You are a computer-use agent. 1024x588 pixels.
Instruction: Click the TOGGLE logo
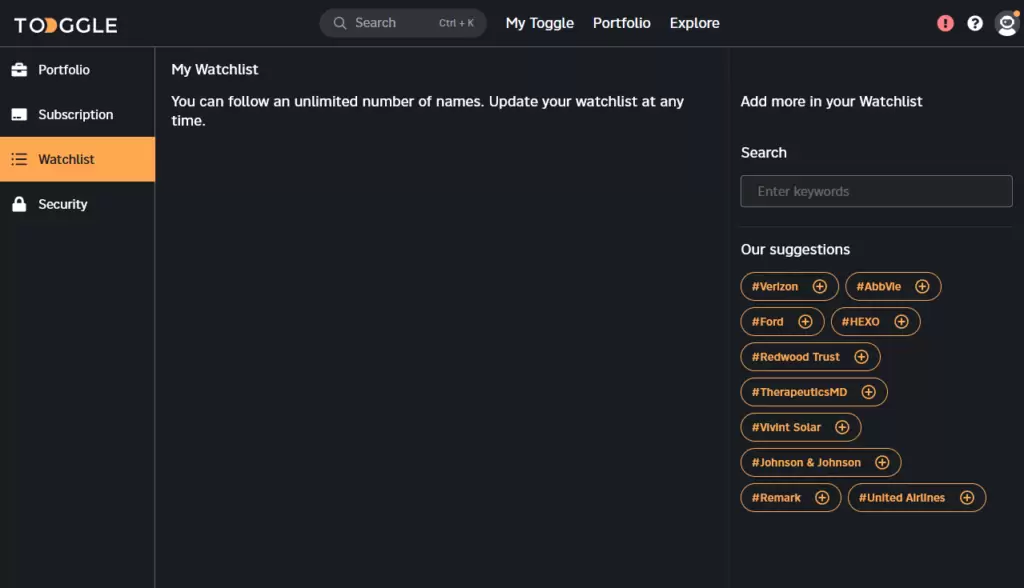pyautogui.click(x=66, y=25)
